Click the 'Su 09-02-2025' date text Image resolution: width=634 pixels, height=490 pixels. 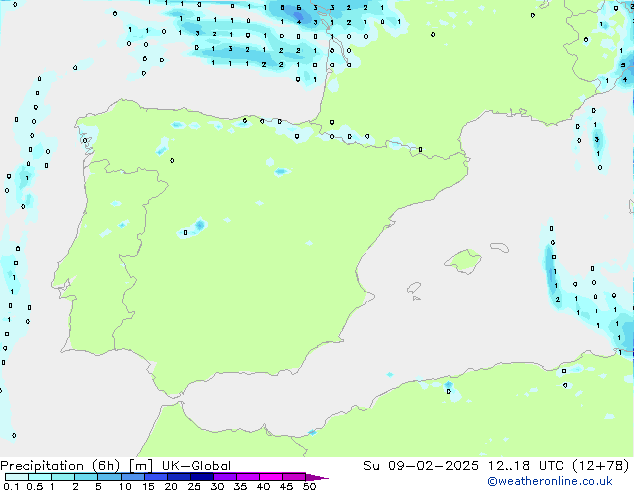pyautogui.click(x=421, y=466)
